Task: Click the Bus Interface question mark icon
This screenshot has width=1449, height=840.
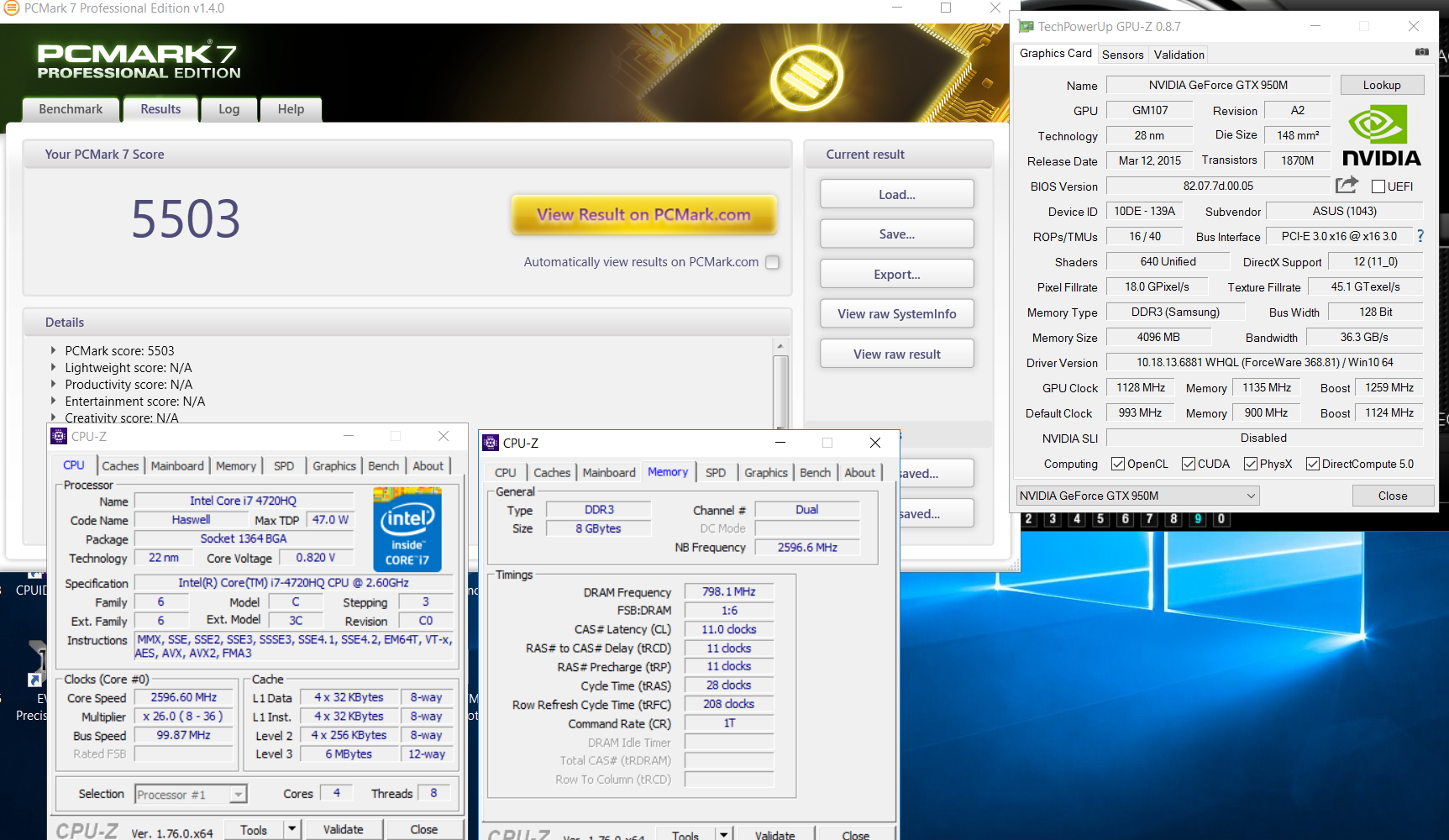Action: [1420, 236]
